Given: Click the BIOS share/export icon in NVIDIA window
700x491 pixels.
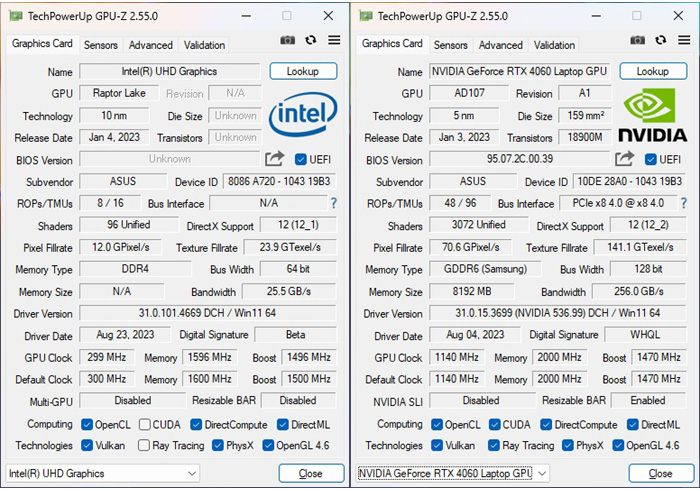Looking at the screenshot, I should pos(625,158).
